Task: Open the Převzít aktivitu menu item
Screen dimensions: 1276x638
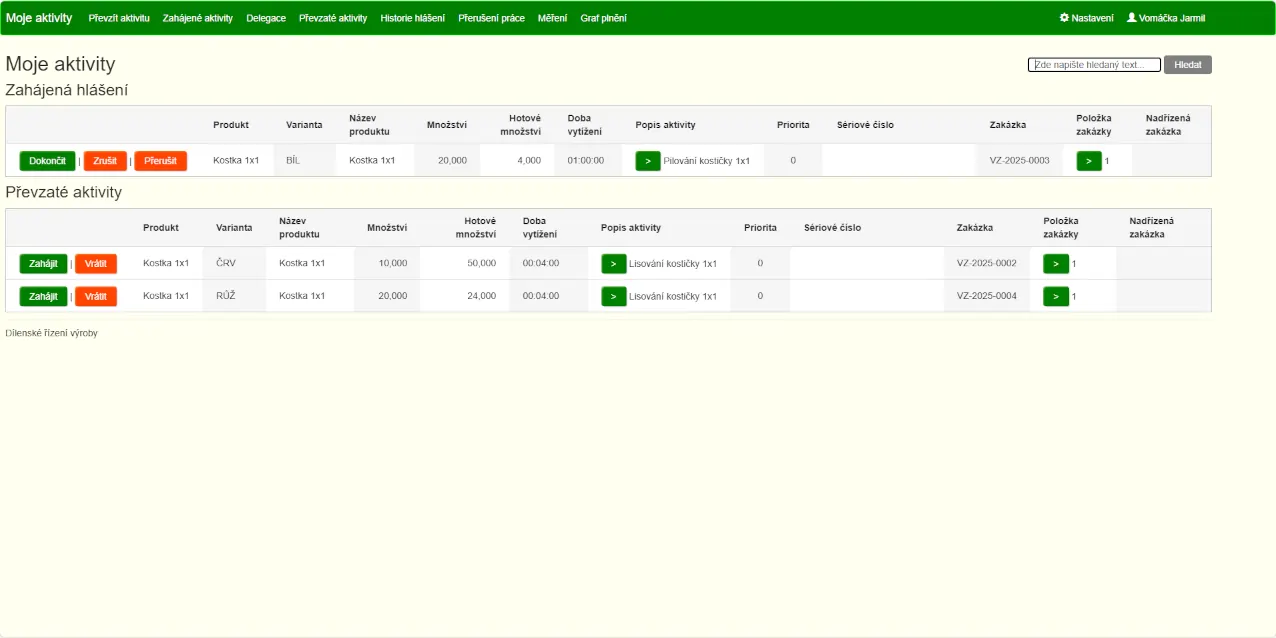Action: point(119,18)
